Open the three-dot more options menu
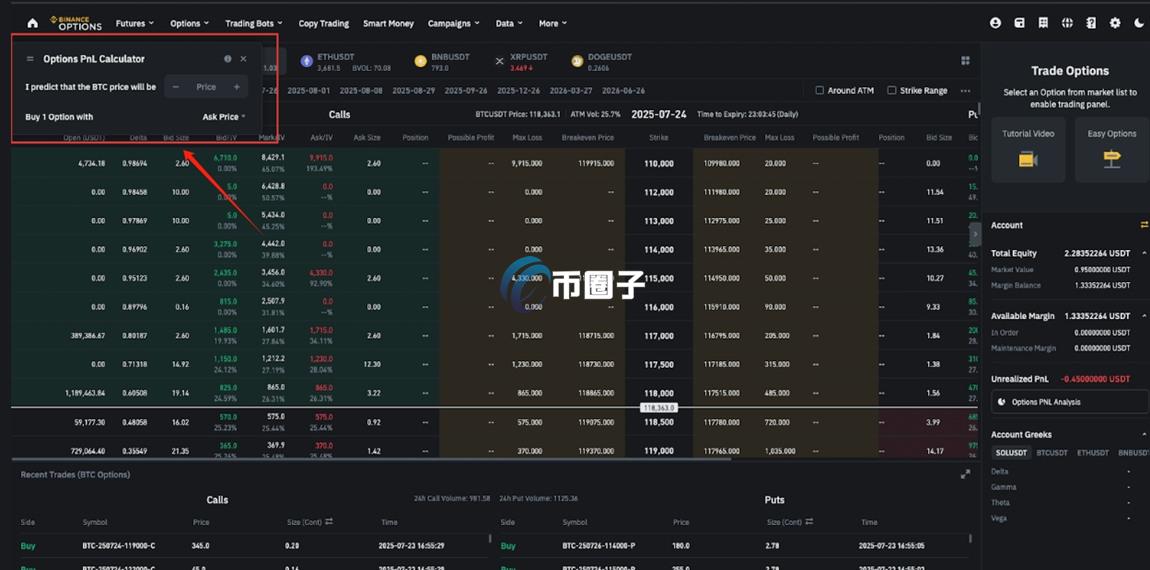The height and width of the screenshot is (570, 1150). click(x=965, y=90)
